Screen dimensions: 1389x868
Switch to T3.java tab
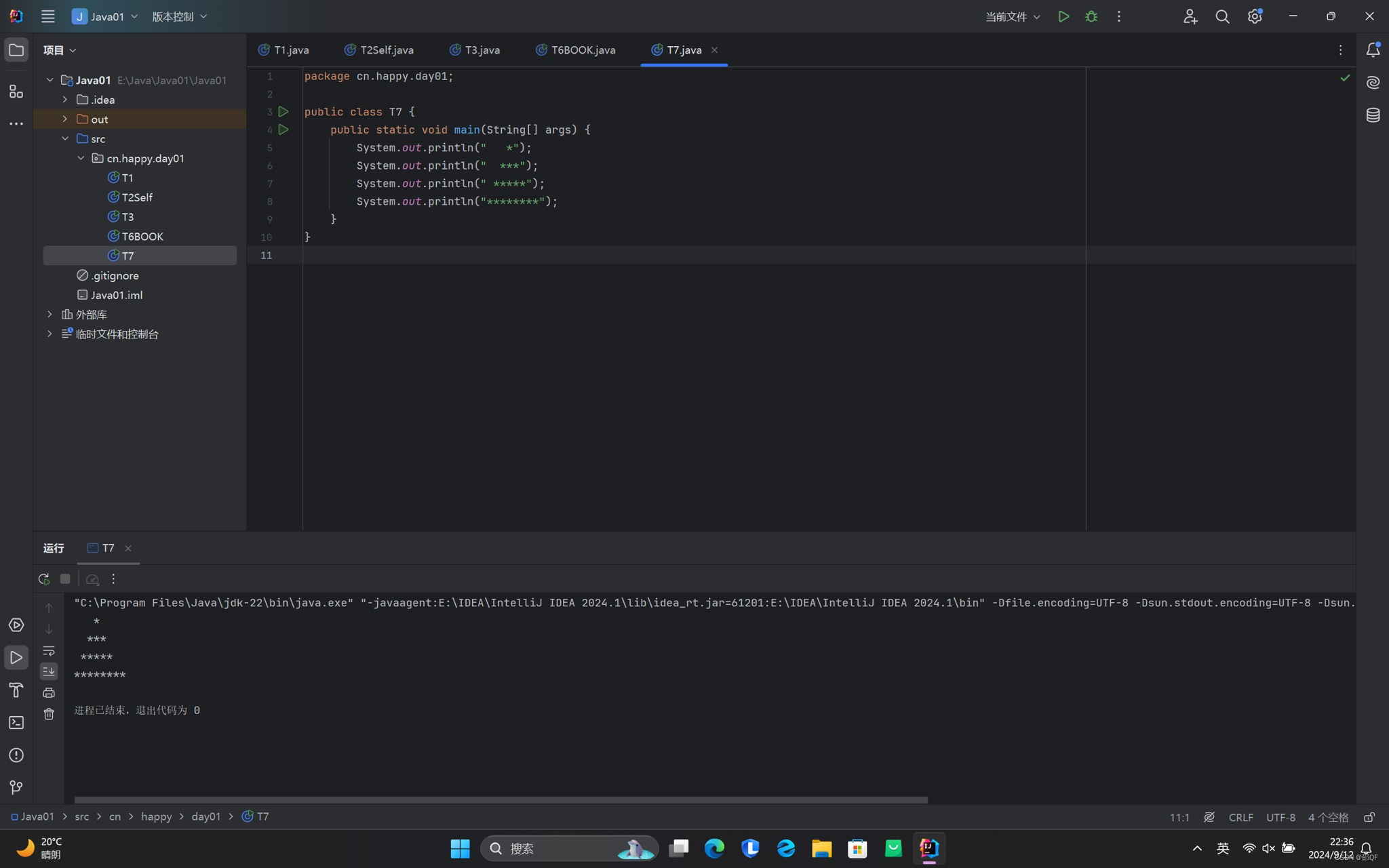pyautogui.click(x=475, y=50)
